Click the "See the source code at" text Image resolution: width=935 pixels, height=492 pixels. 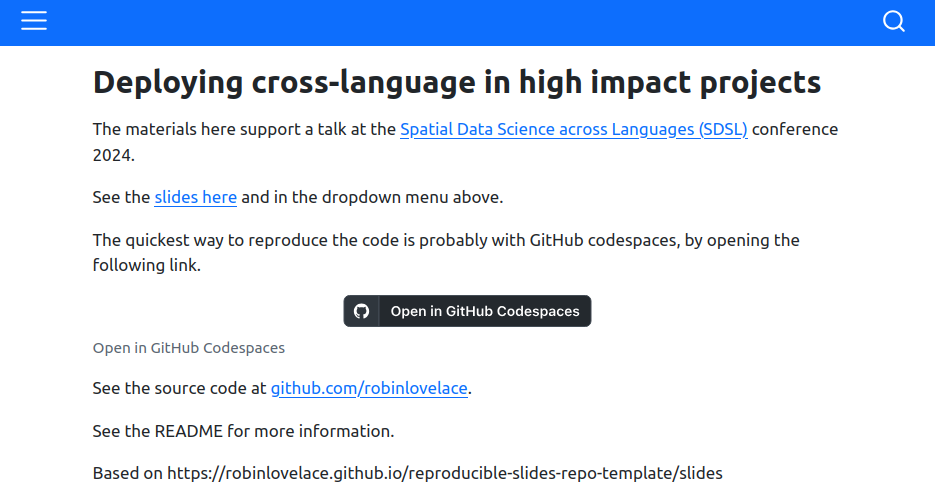pos(179,388)
